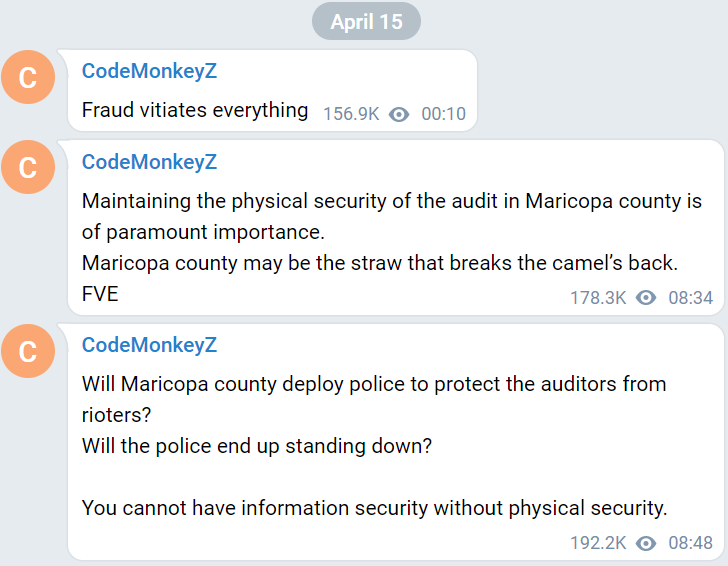
Task: Click the 08:48 message timestamp
Action: (690, 543)
